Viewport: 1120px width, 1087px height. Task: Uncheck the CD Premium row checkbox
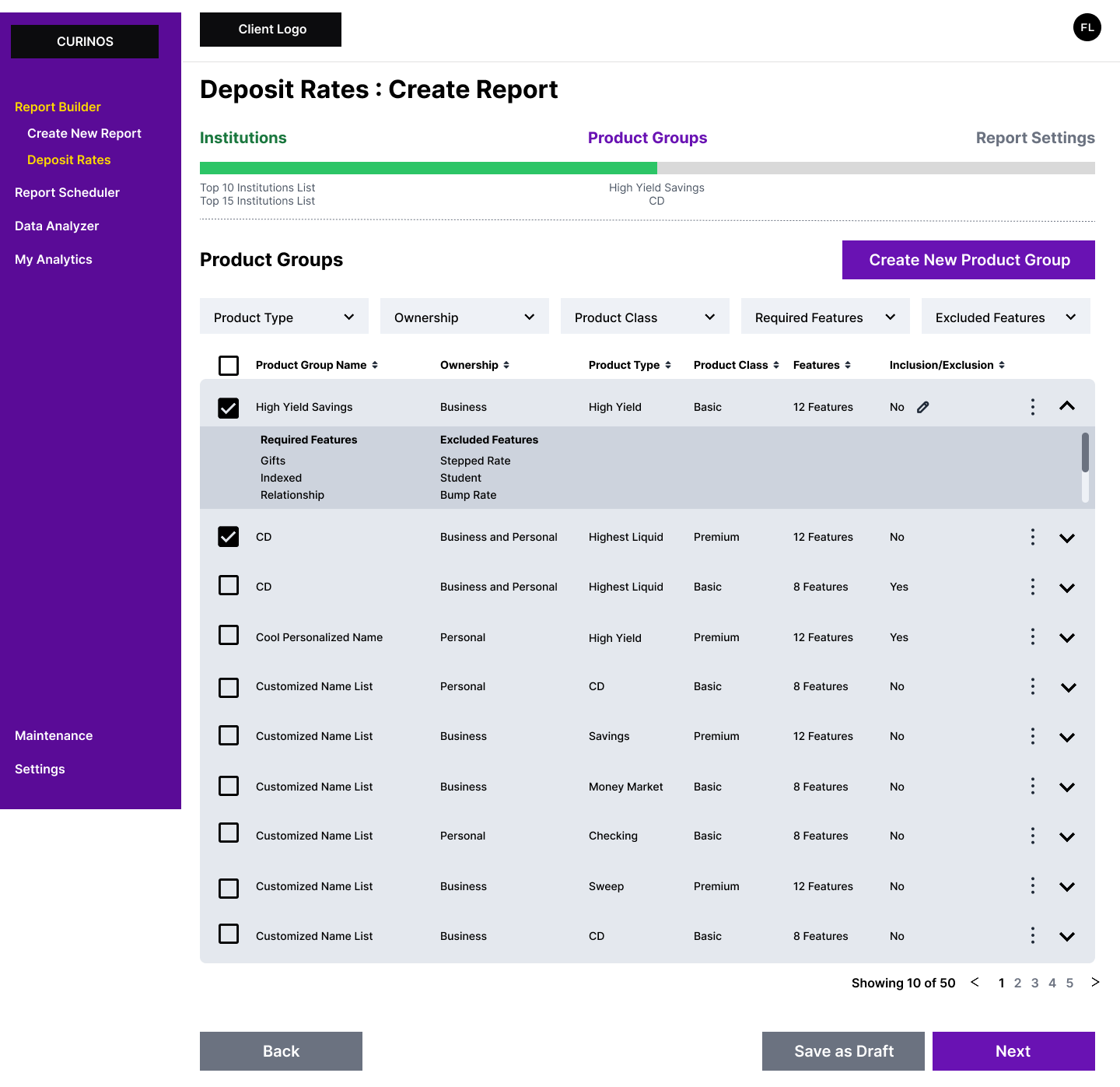(229, 537)
